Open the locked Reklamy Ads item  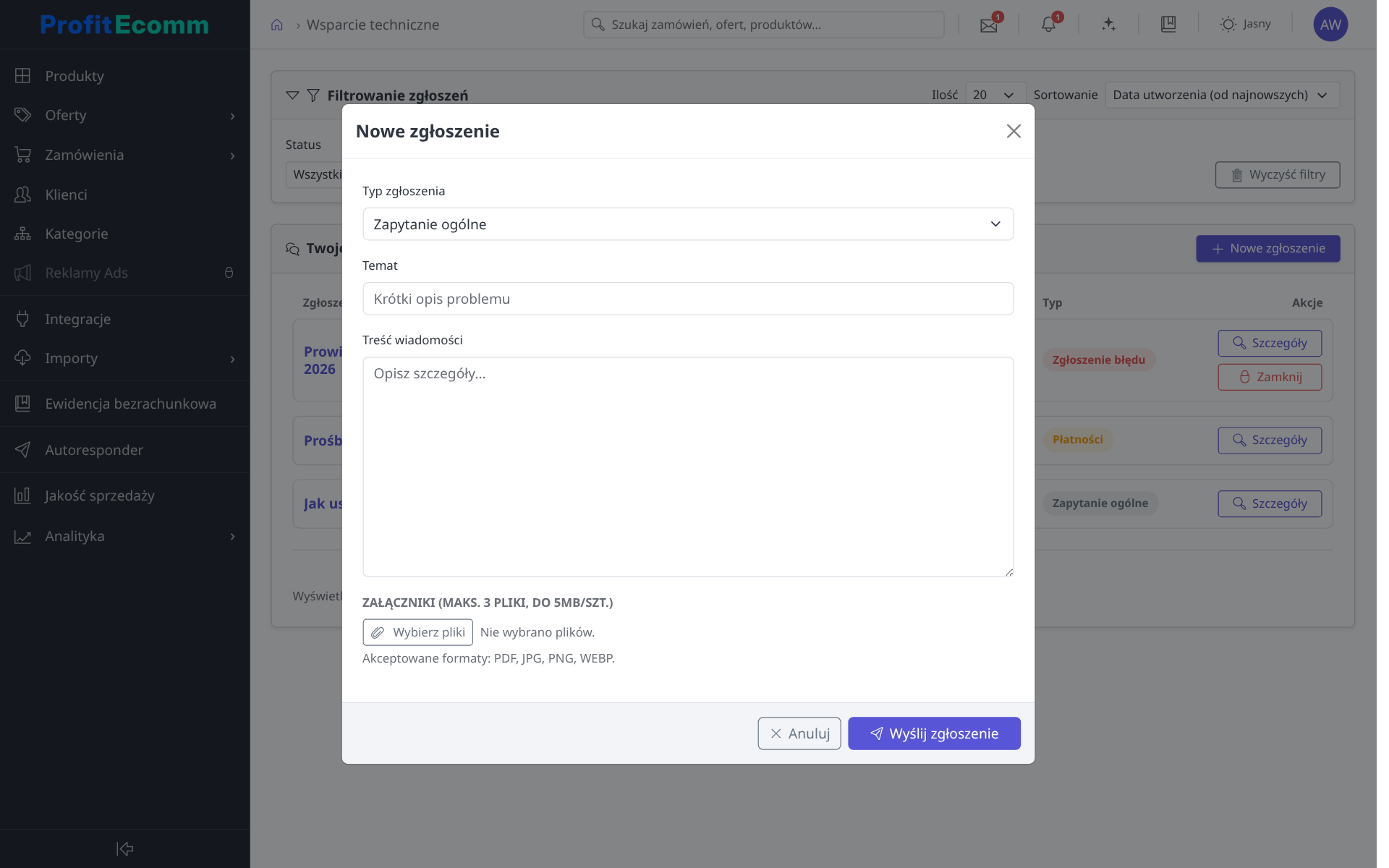pos(124,273)
